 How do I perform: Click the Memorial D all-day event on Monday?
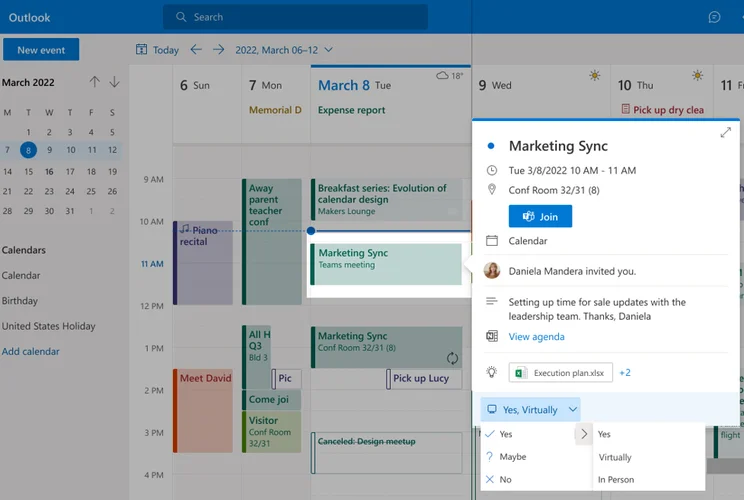(275, 110)
